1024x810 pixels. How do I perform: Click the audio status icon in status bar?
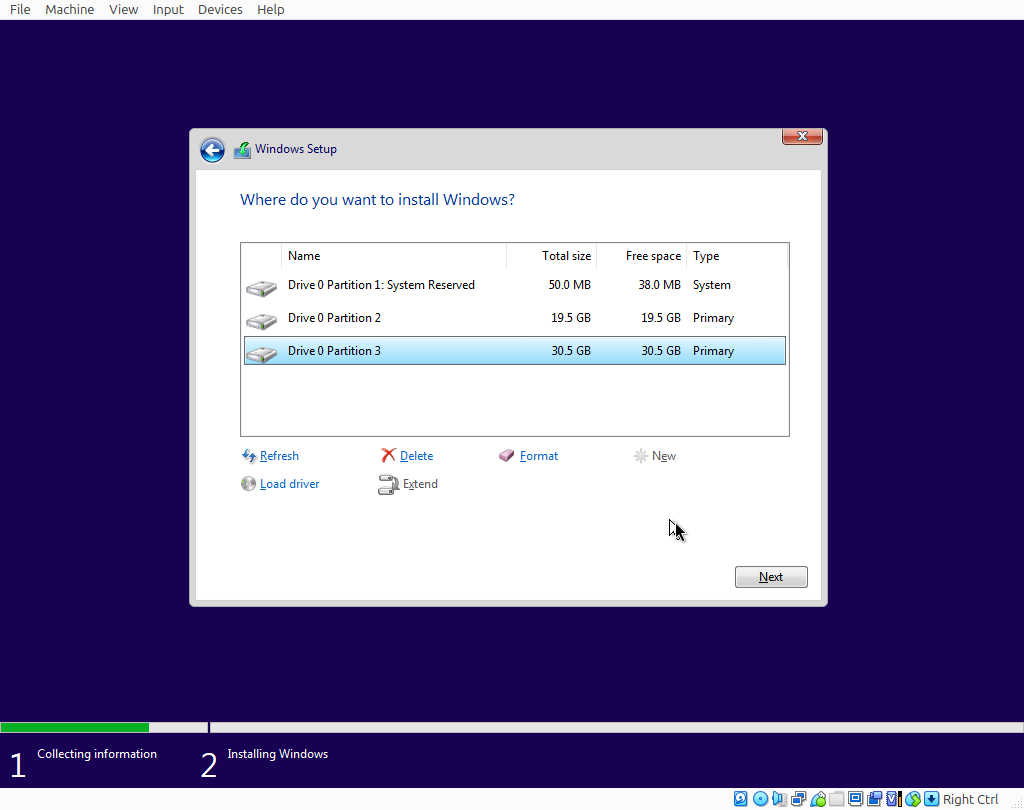click(x=779, y=799)
